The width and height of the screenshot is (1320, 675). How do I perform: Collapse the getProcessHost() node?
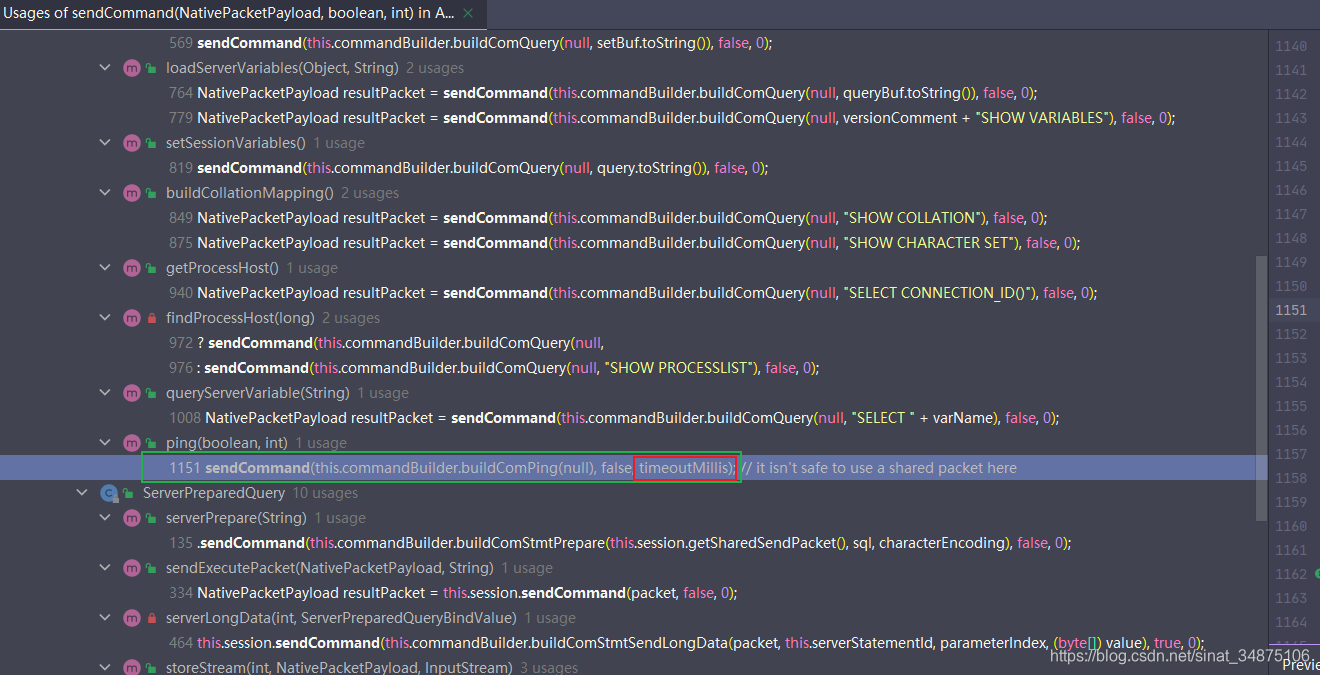pyautogui.click(x=105, y=268)
